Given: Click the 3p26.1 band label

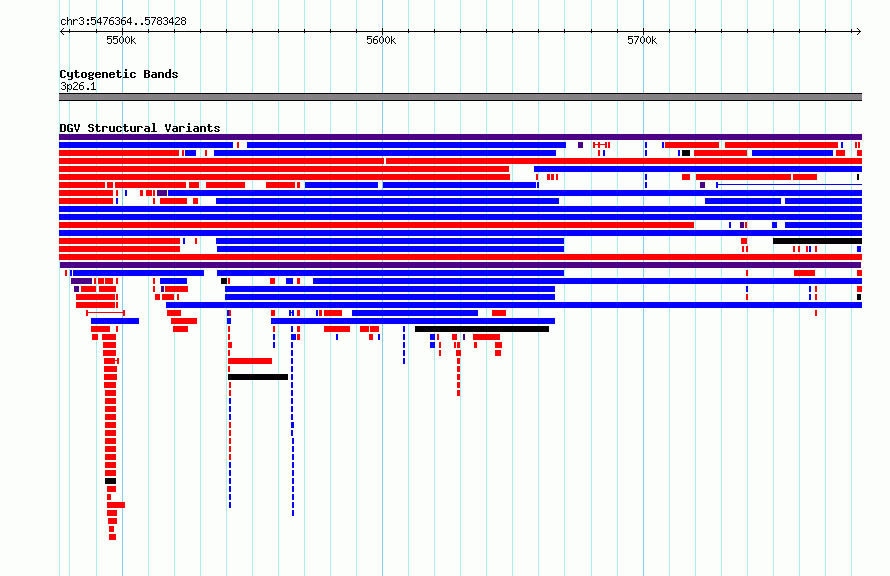Looking at the screenshot, I should 78,86.
